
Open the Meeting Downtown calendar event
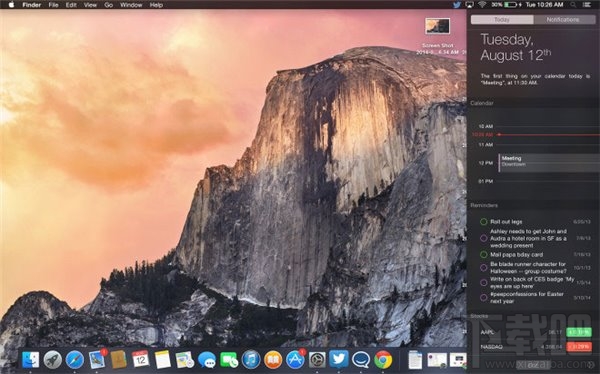549,162
